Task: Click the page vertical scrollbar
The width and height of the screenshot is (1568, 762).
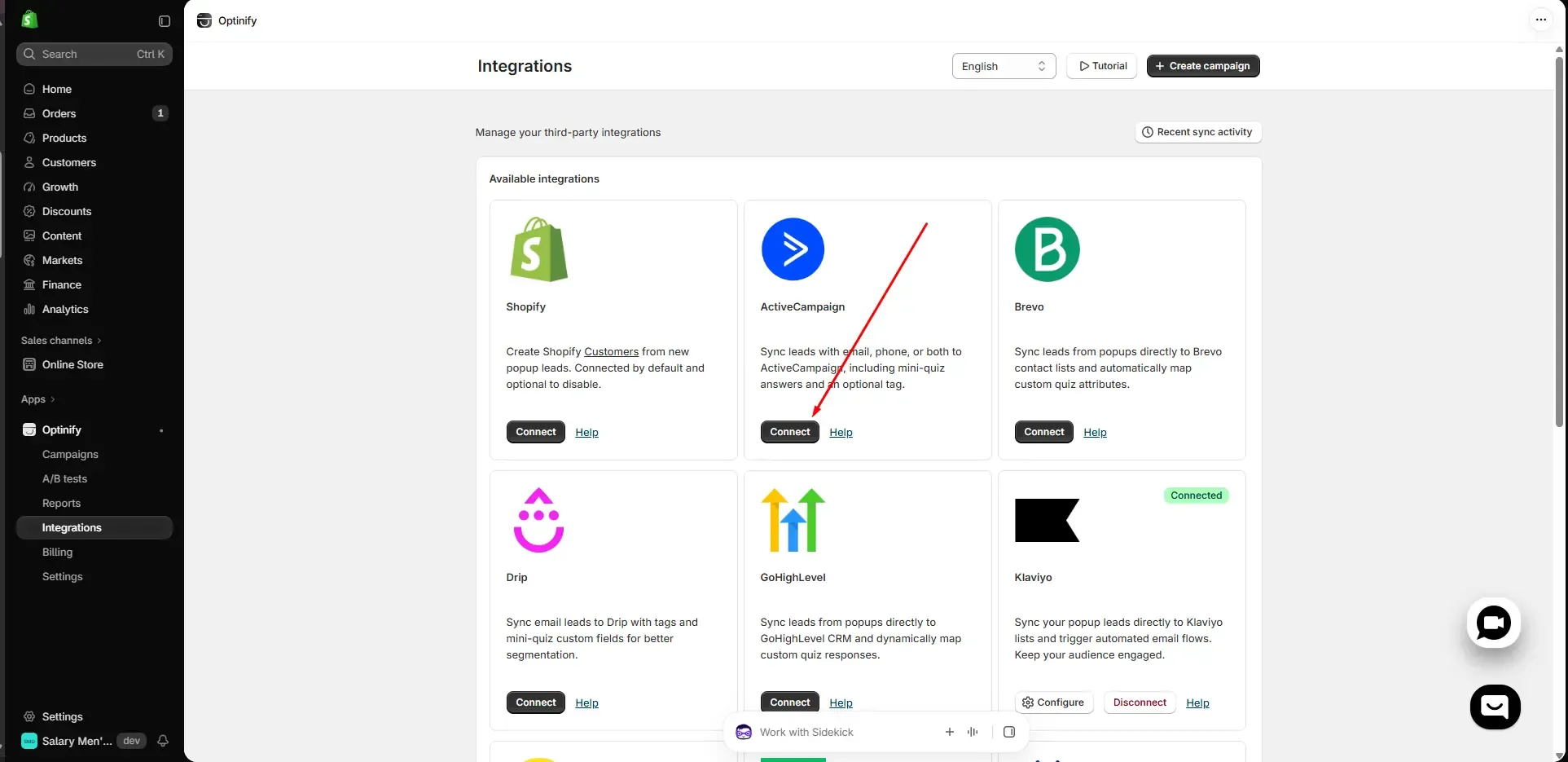Action: coord(1559,240)
